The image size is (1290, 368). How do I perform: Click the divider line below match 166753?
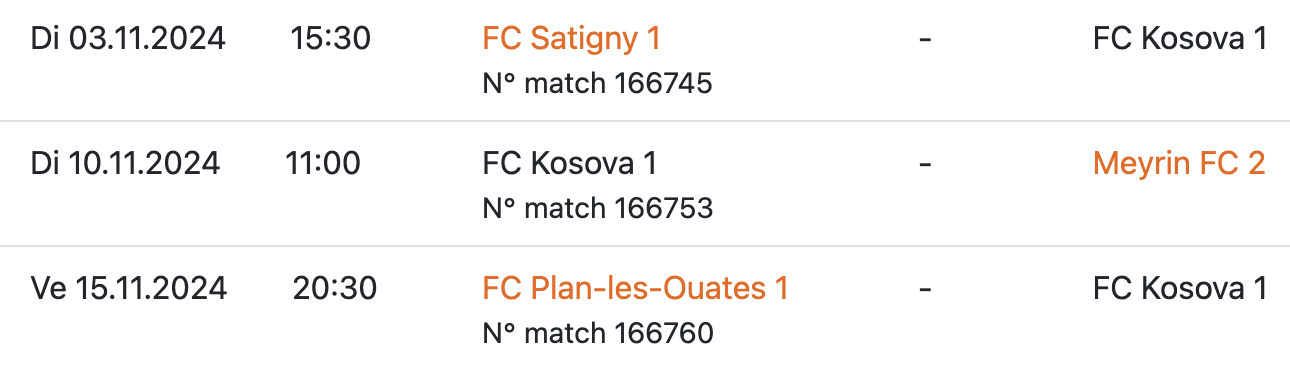pos(645,246)
